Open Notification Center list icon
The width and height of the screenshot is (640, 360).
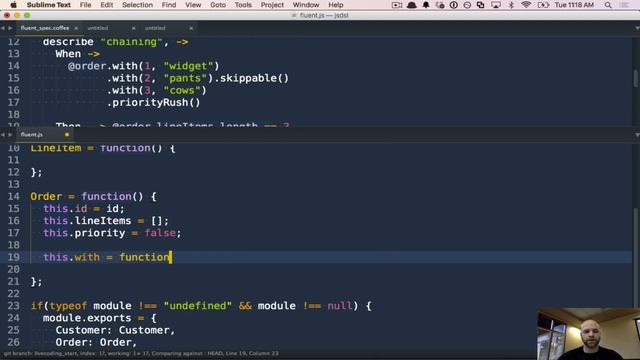click(x=624, y=5)
